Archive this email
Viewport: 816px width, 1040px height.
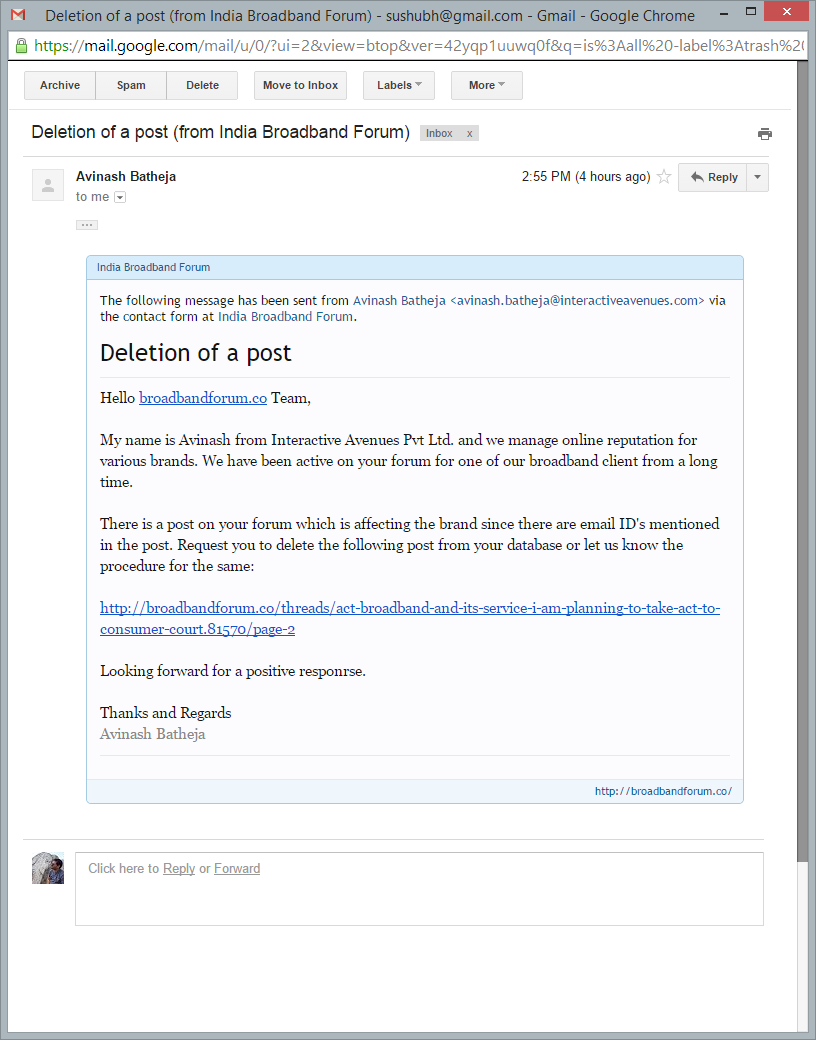[x=60, y=85]
